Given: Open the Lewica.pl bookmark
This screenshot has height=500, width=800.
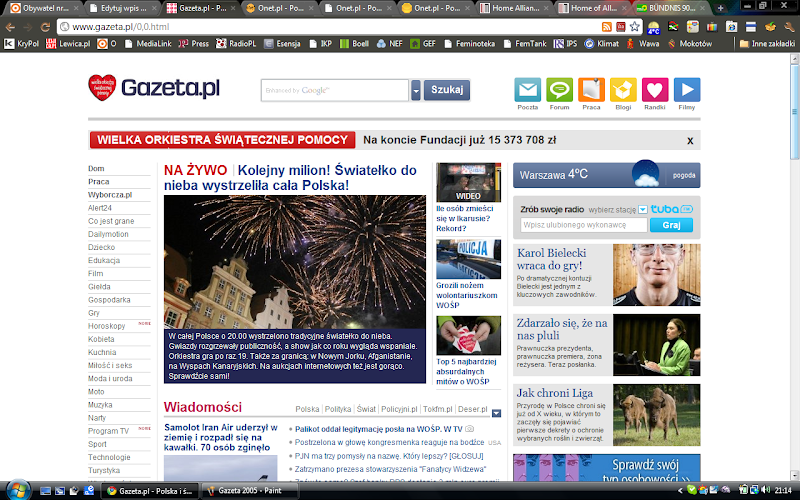Looking at the screenshot, I should (68, 44).
